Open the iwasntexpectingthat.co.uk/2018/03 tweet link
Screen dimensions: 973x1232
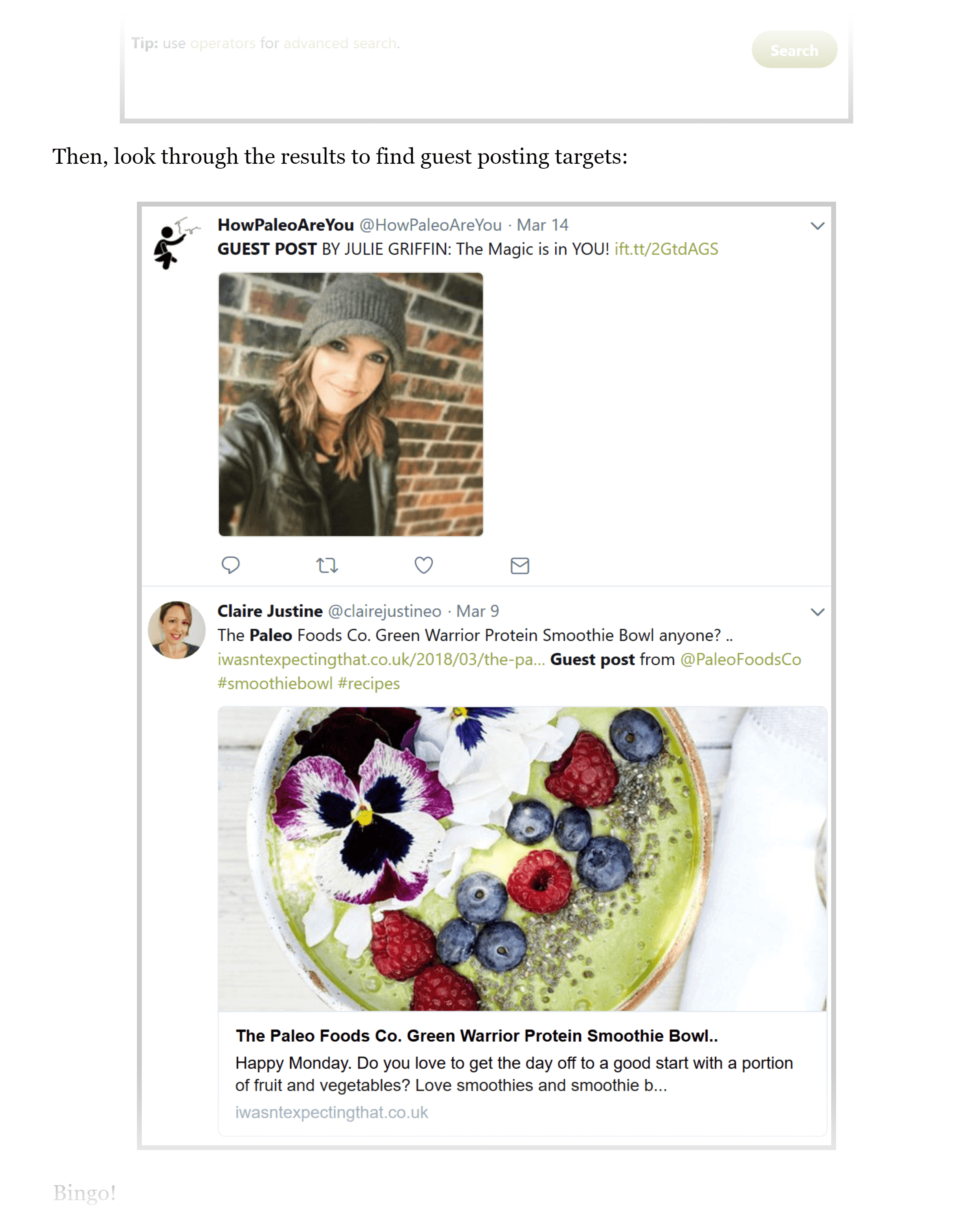[381, 659]
